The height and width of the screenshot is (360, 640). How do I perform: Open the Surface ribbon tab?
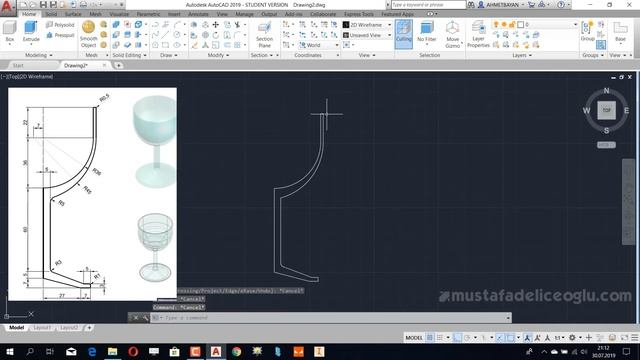[x=73, y=14]
